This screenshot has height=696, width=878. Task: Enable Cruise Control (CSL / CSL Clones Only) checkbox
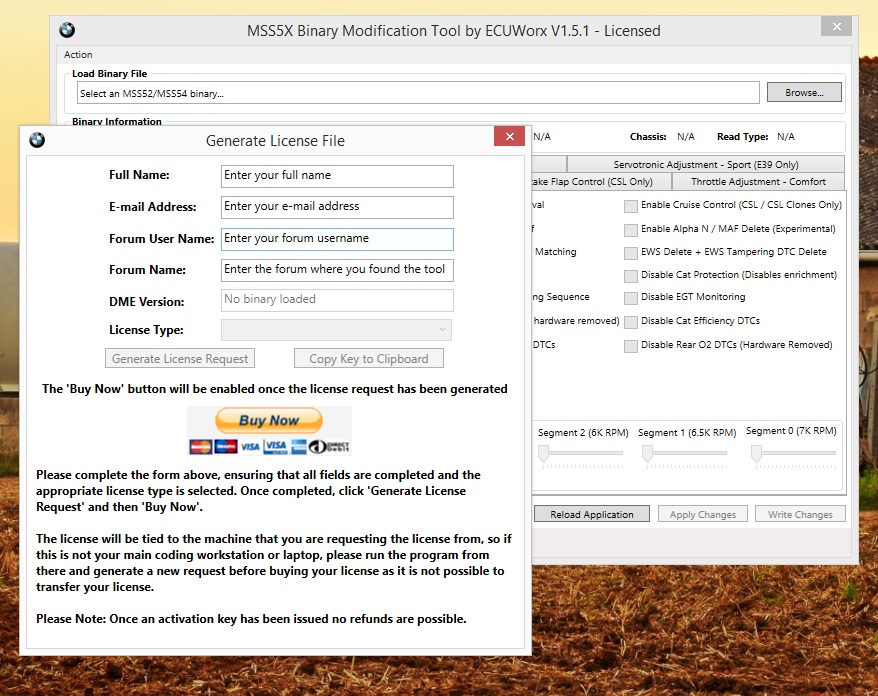coord(631,206)
